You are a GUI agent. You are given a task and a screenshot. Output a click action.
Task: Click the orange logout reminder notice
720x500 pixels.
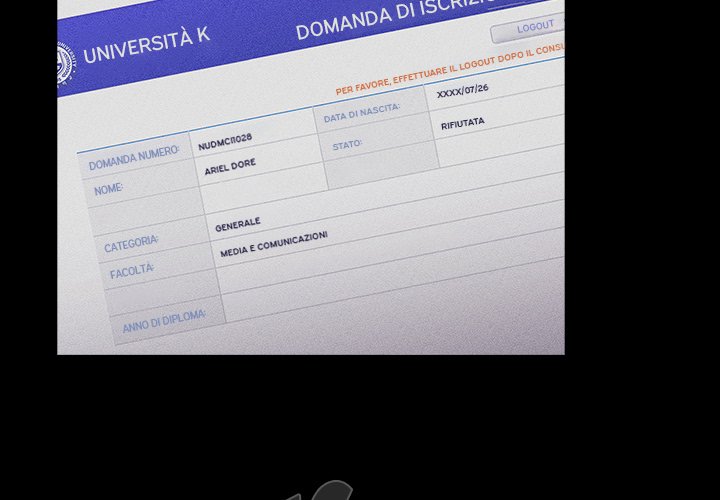coord(450,70)
